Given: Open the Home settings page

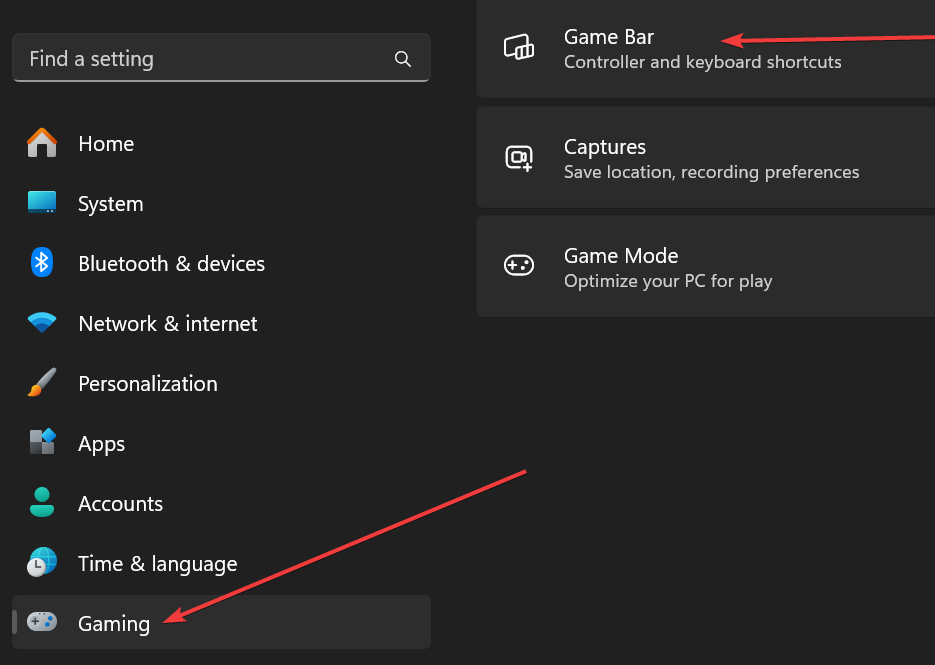Looking at the screenshot, I should pos(221,144).
